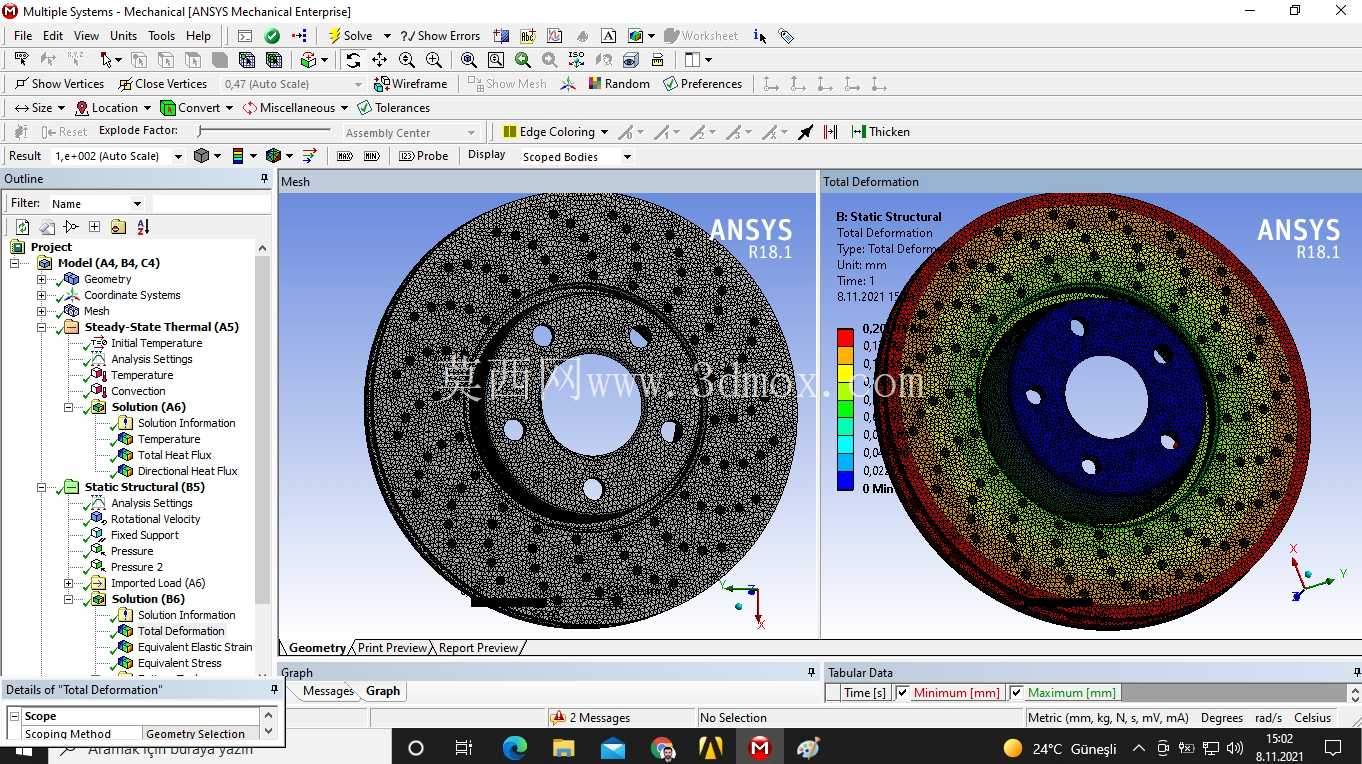Screen dimensions: 1362x764
Task: Click the Solve lightning icon
Action: tap(335, 35)
